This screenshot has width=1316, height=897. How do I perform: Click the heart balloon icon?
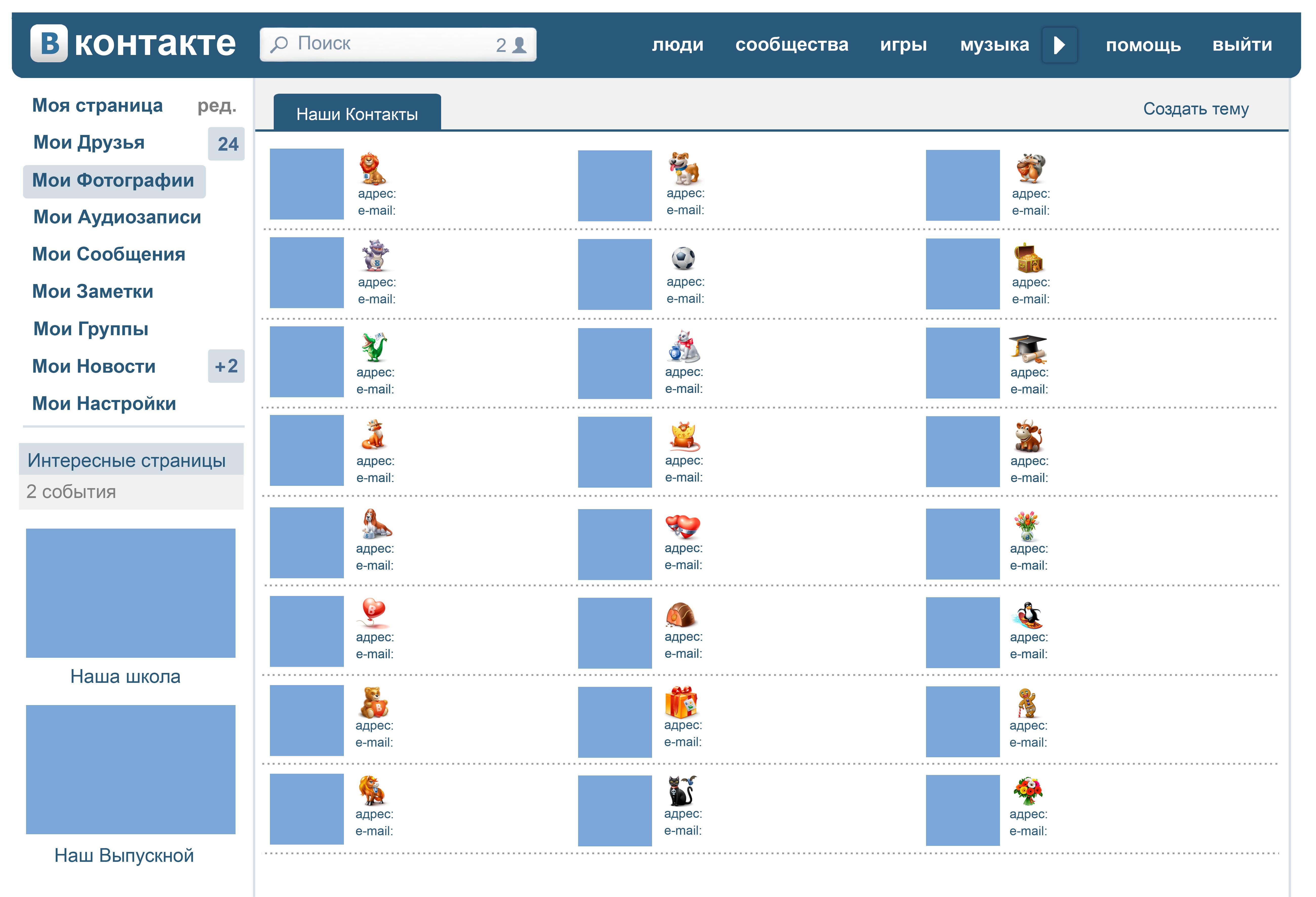(x=373, y=613)
